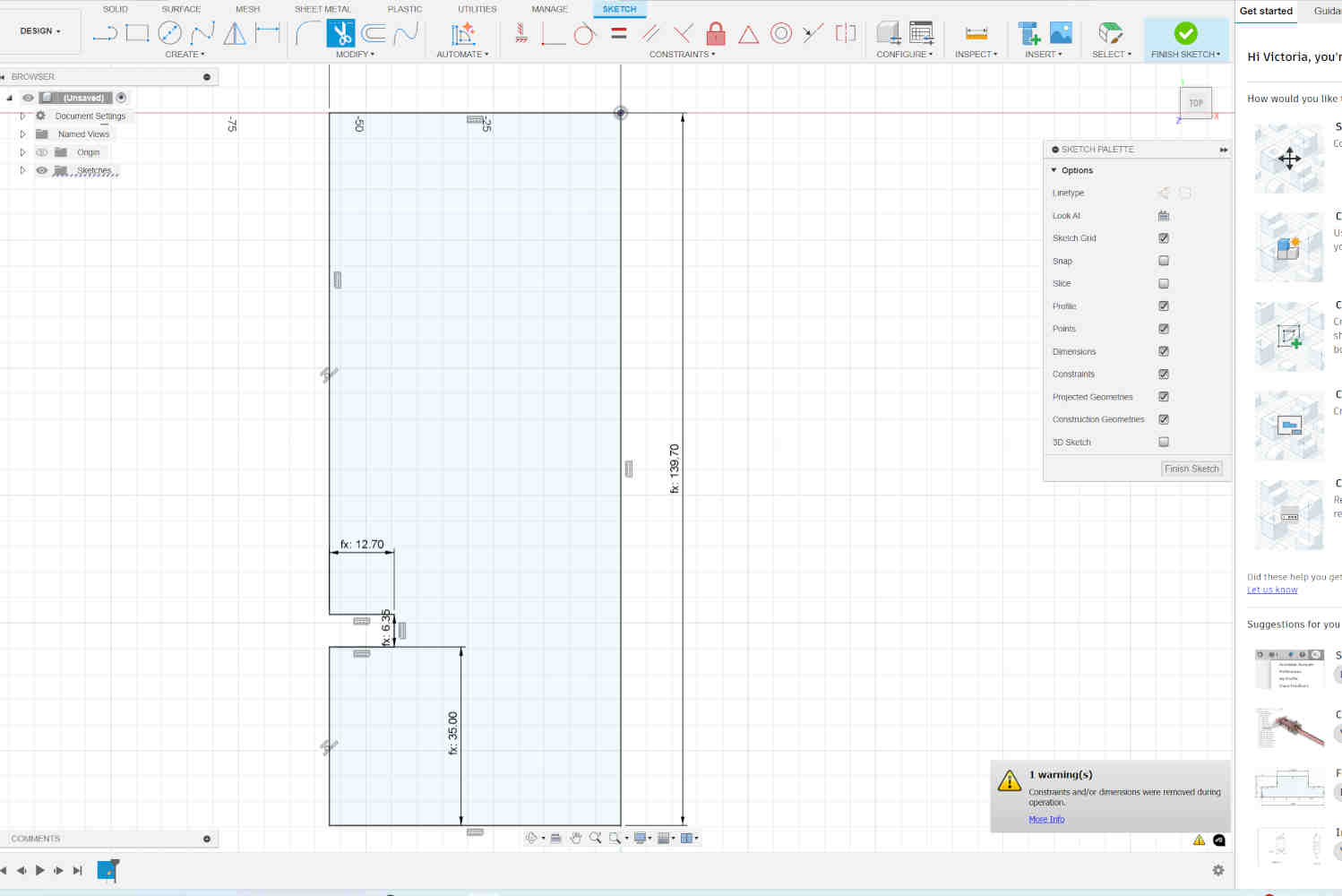
Task: Apply the Equal constraint
Action: click(618, 33)
